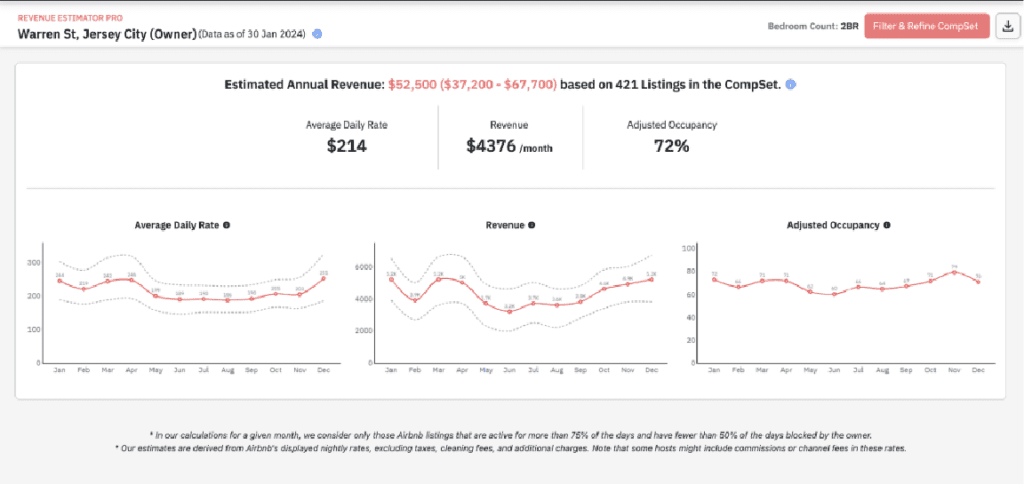Image resolution: width=1024 pixels, height=484 pixels.
Task: Select November point on Adjusted Occupancy chart
Action: 954,272
